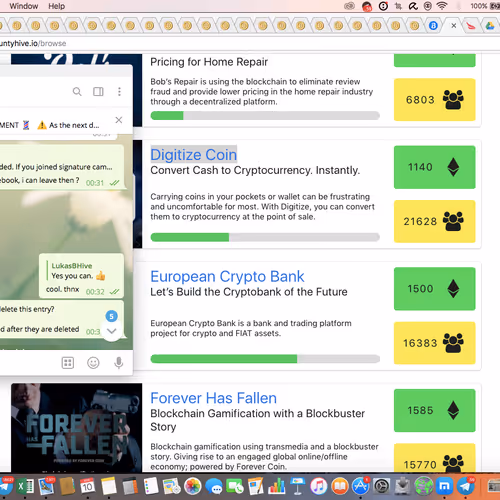500x500 pixels.
Task: Click the Ethereum diamond icon beside 1140
Action: click(453, 167)
